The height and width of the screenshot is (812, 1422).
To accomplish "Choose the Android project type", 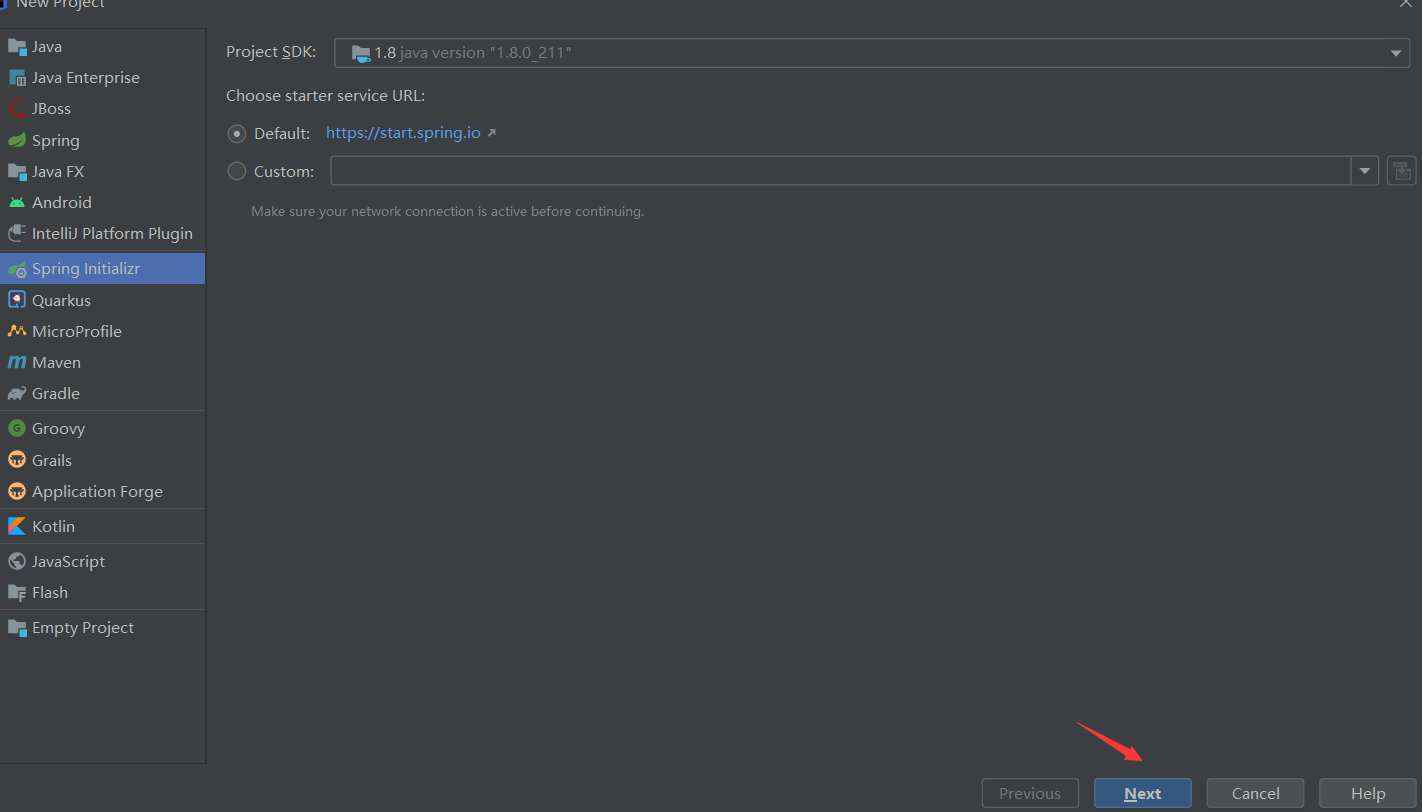I will click(x=102, y=202).
